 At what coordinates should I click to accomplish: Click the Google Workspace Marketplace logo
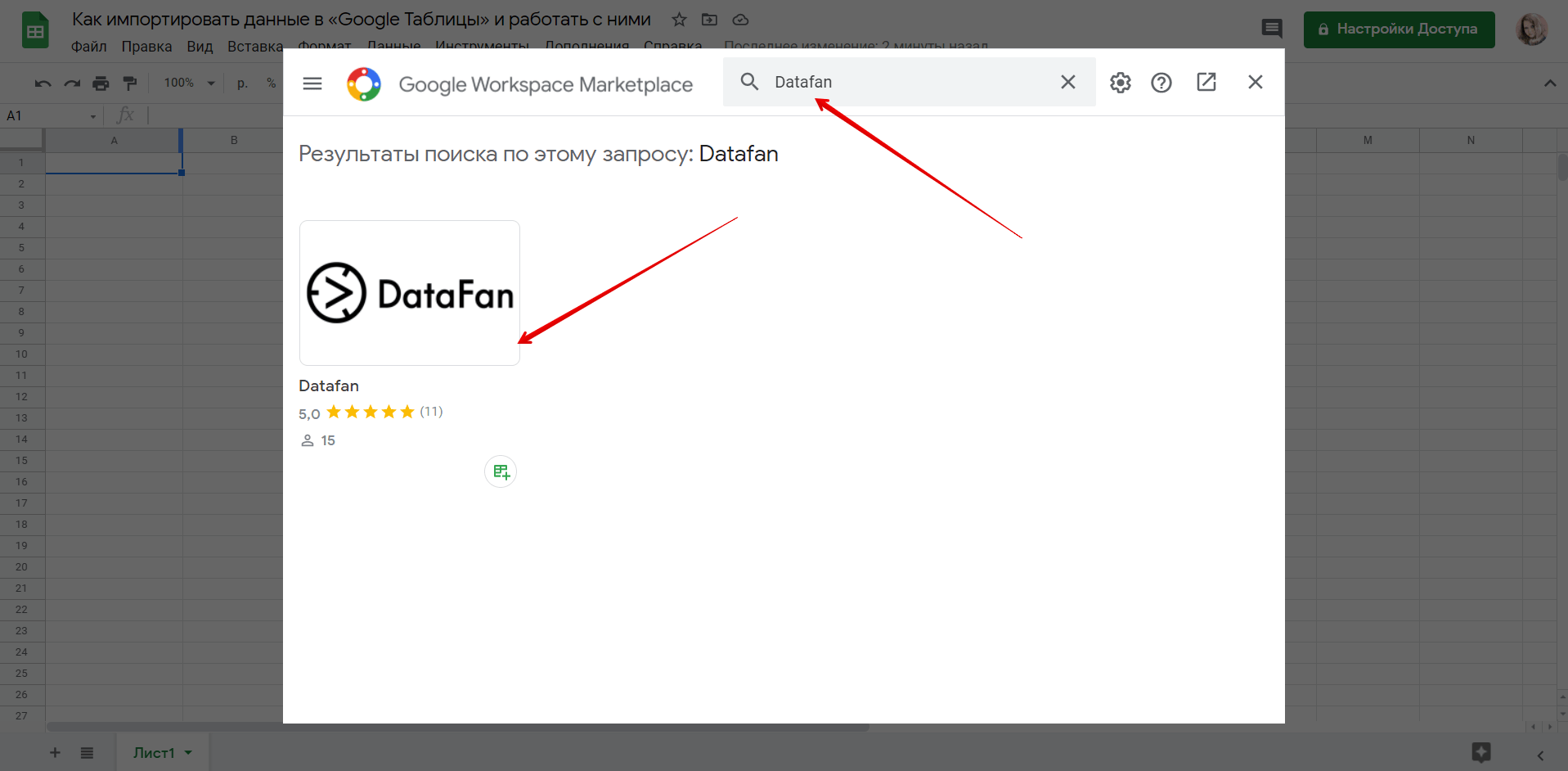click(x=364, y=84)
